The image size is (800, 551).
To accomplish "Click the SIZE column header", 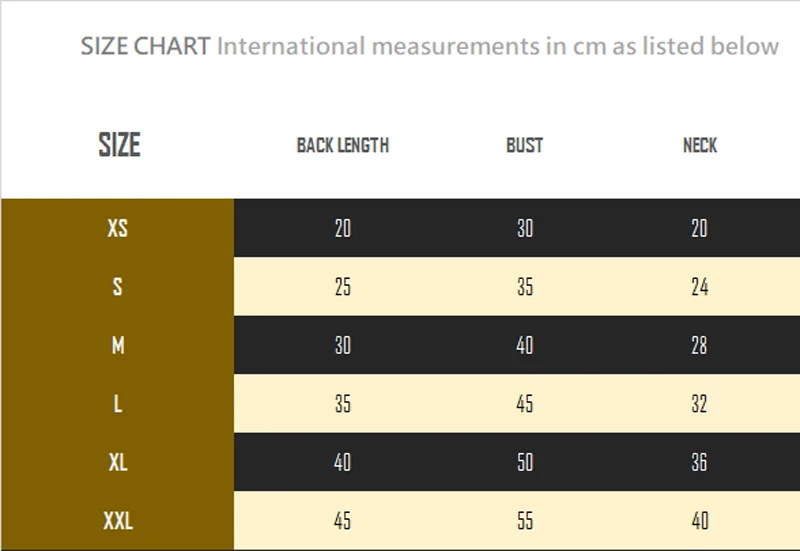I will tap(119, 145).
